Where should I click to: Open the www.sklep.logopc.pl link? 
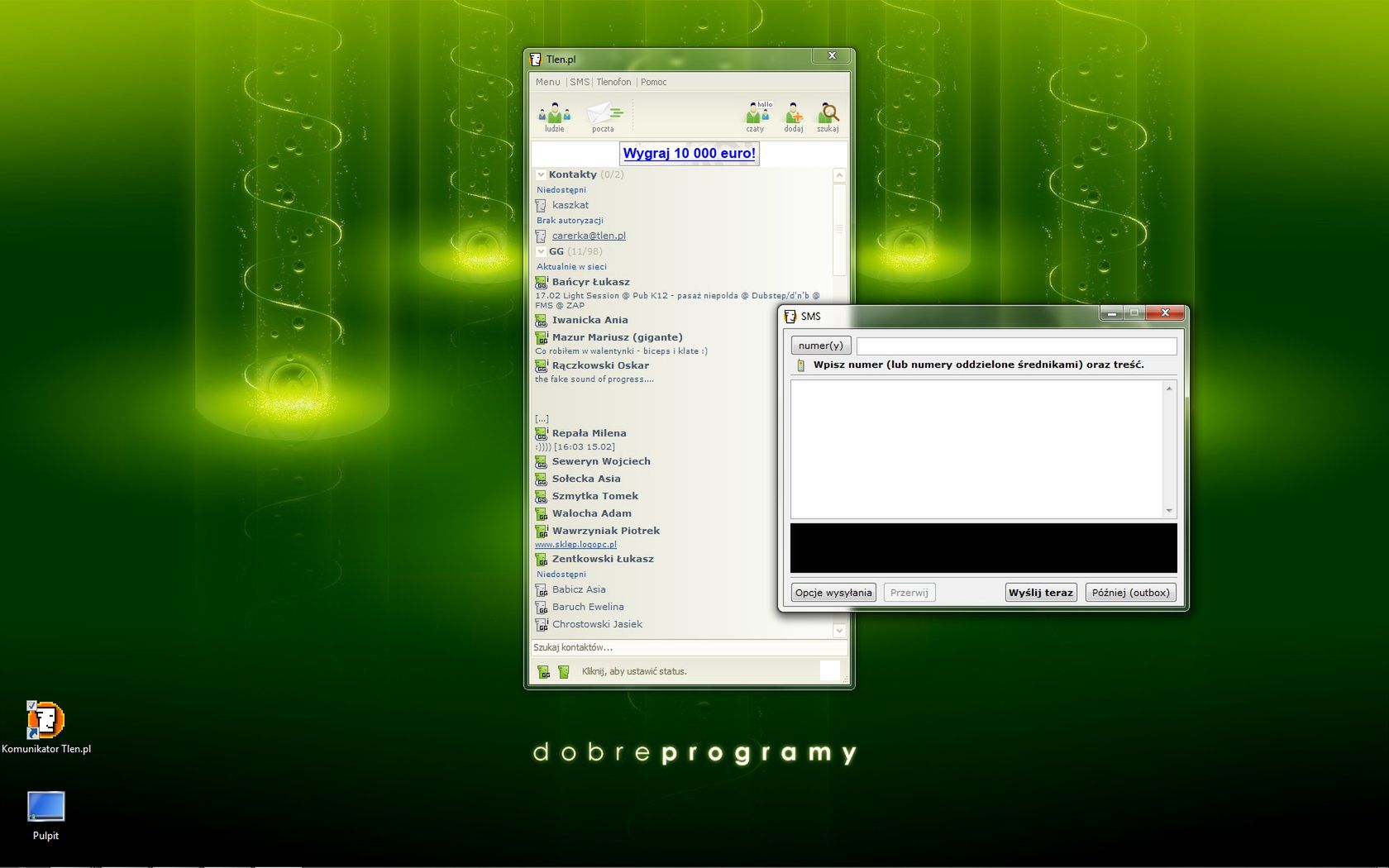(575, 545)
